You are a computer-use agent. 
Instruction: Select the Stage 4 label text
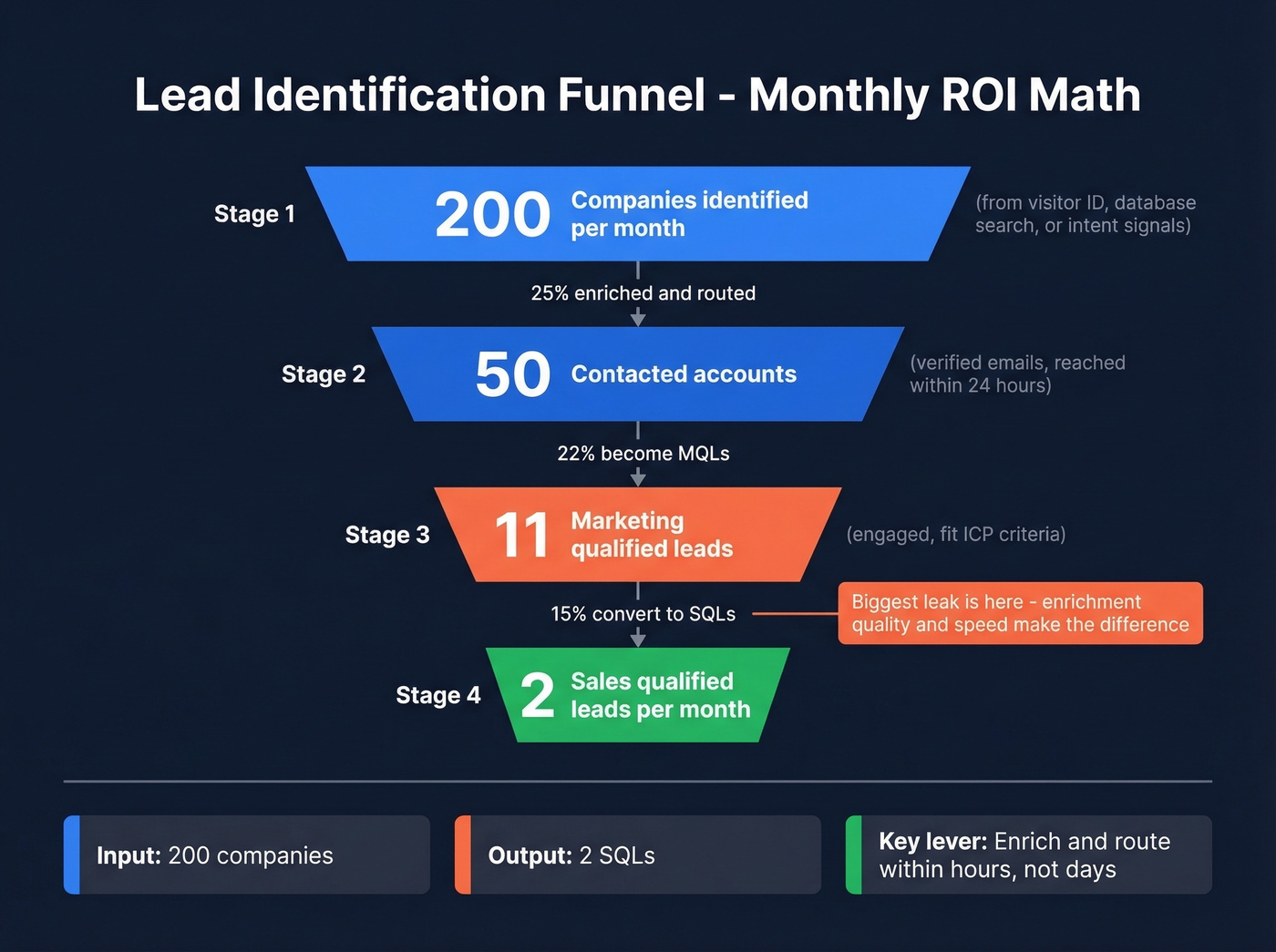[438, 694]
